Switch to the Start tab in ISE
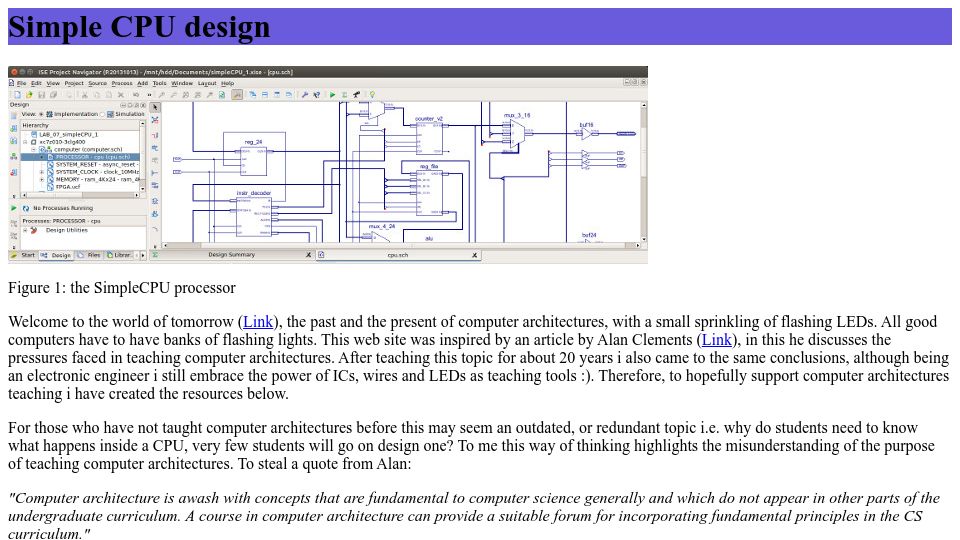 click(23, 255)
